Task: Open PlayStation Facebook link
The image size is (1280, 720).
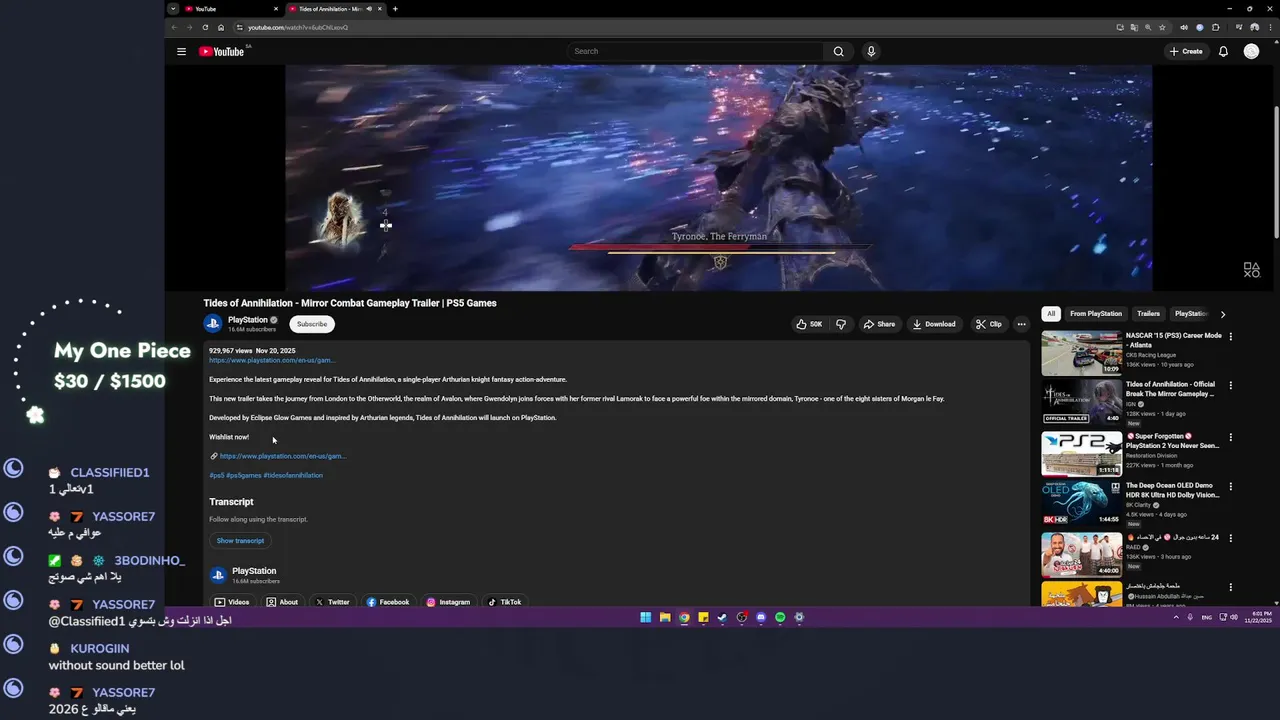Action: click(x=388, y=602)
